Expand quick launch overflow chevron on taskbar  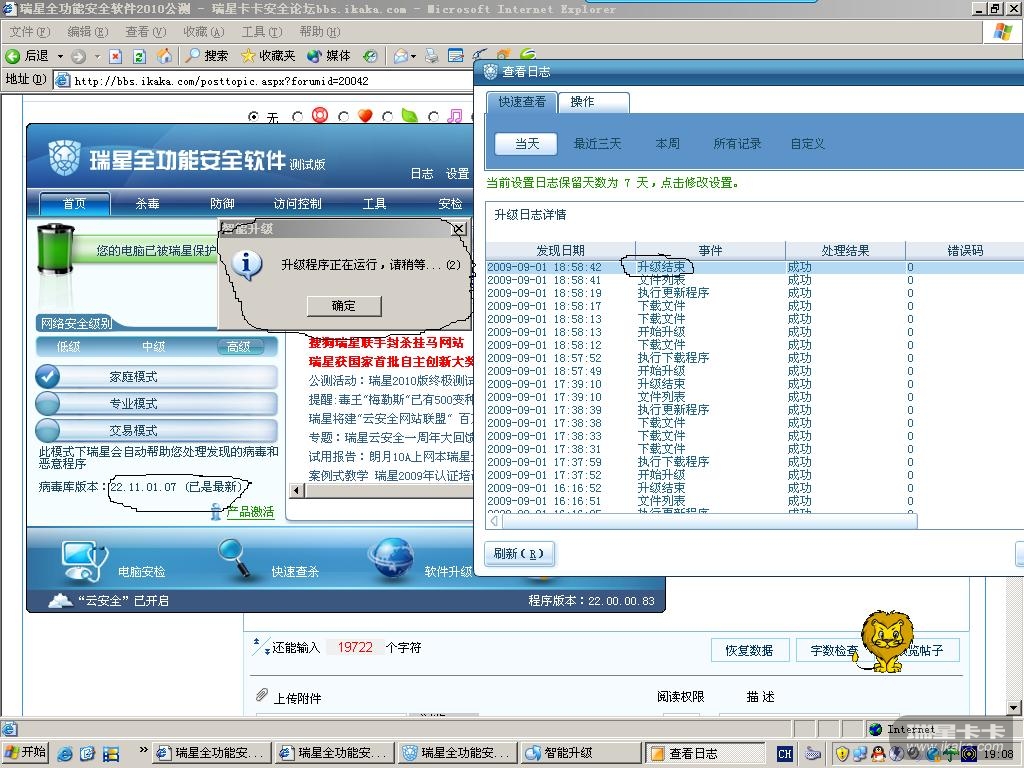143,750
